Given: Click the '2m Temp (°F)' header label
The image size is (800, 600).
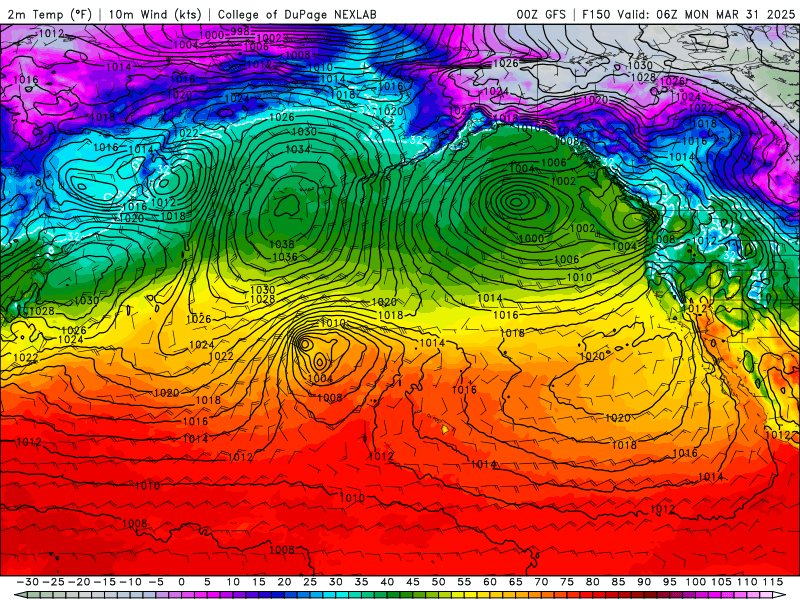Looking at the screenshot, I should click(x=49, y=14).
